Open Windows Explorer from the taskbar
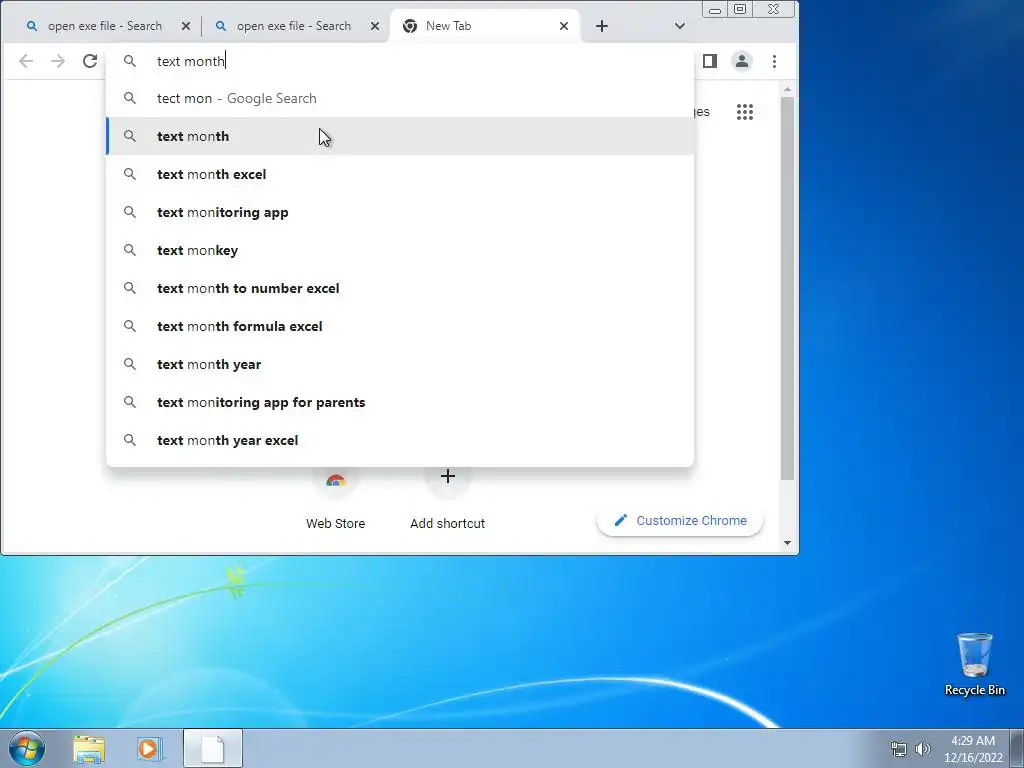1024x768 pixels. coord(89,749)
